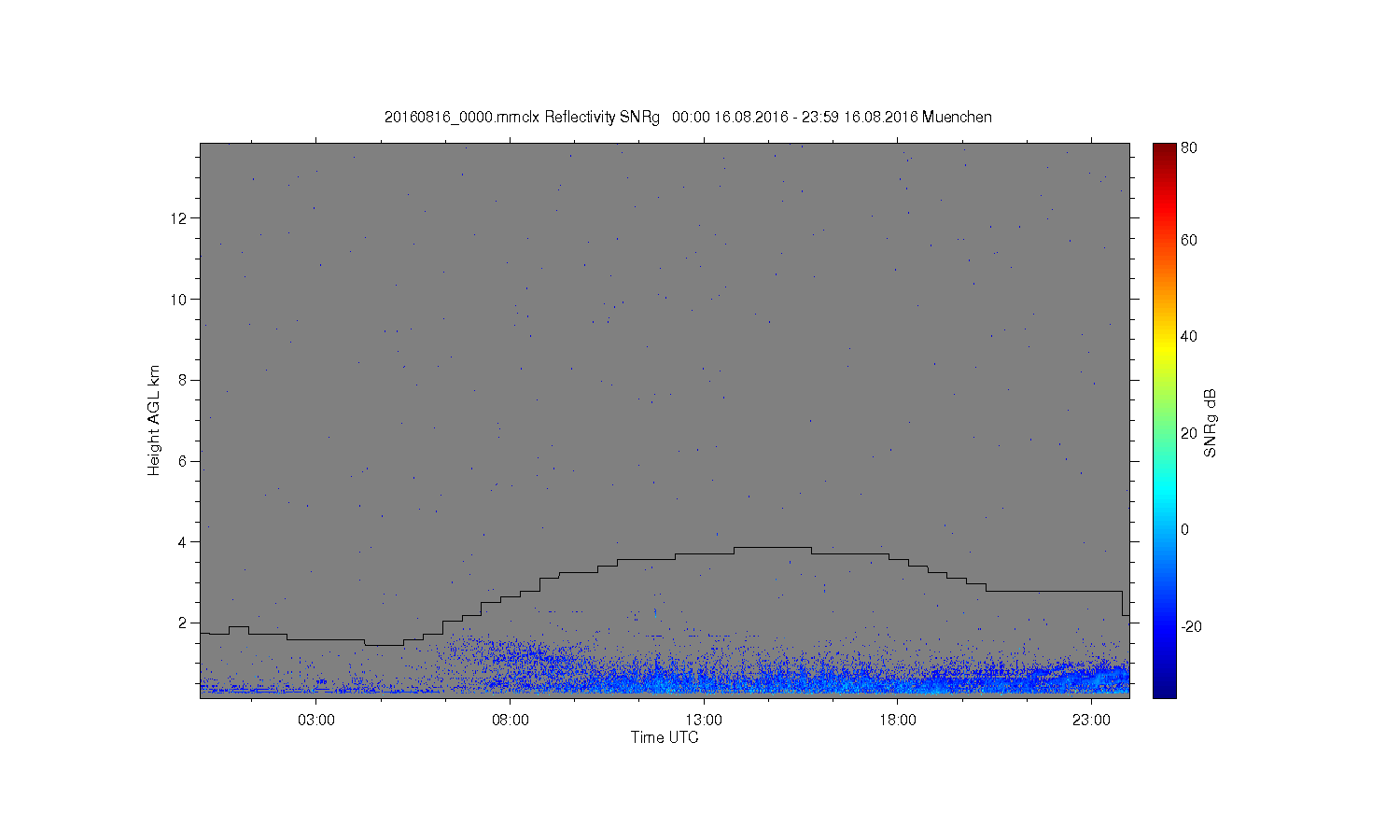Click the colorbar value 60

coord(1189,241)
